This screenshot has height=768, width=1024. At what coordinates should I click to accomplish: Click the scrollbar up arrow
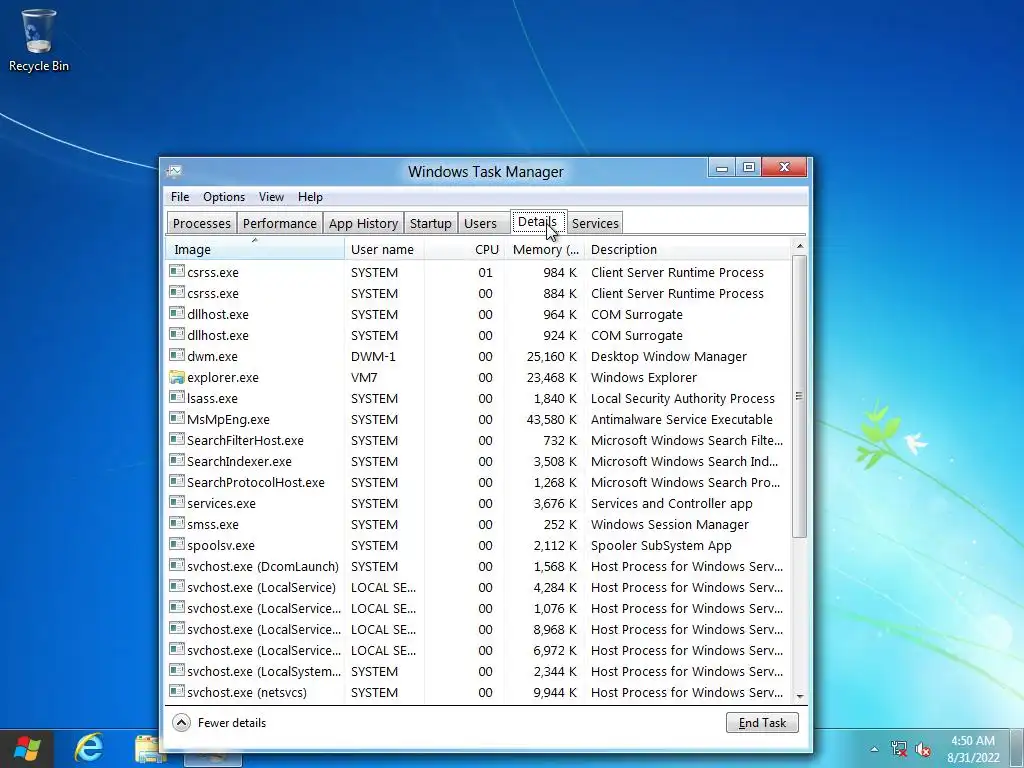[799, 246]
